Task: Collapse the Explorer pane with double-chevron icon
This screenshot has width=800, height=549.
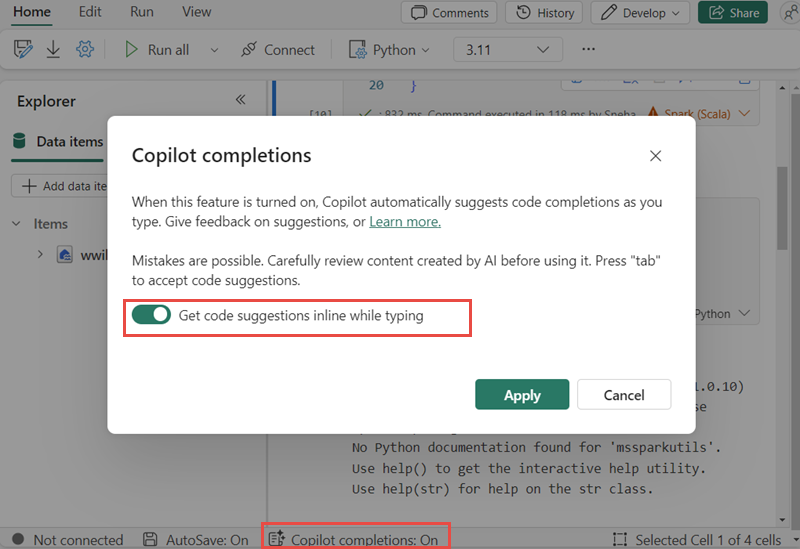Action: 240,100
